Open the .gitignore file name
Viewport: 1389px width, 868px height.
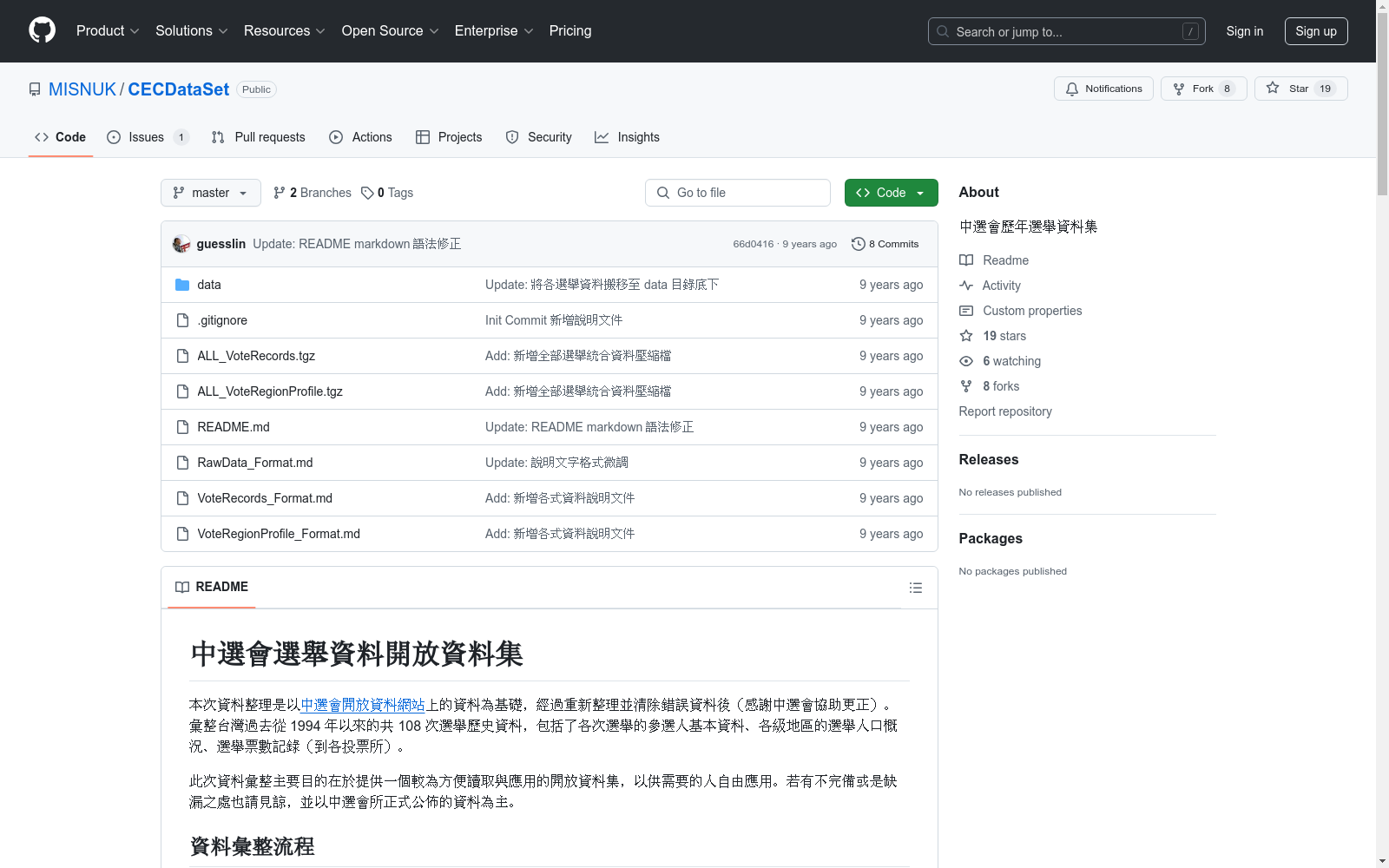coord(222,320)
